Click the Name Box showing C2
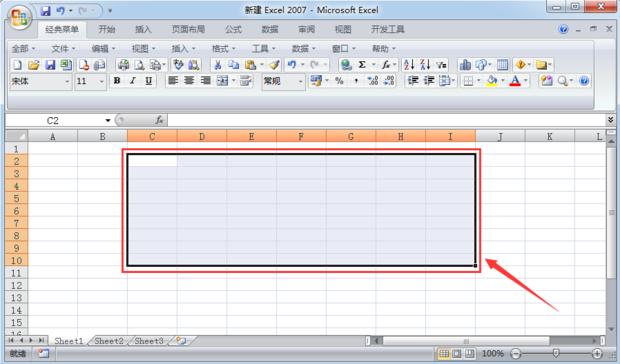Viewport: 620px width, 364px height. tap(59, 120)
